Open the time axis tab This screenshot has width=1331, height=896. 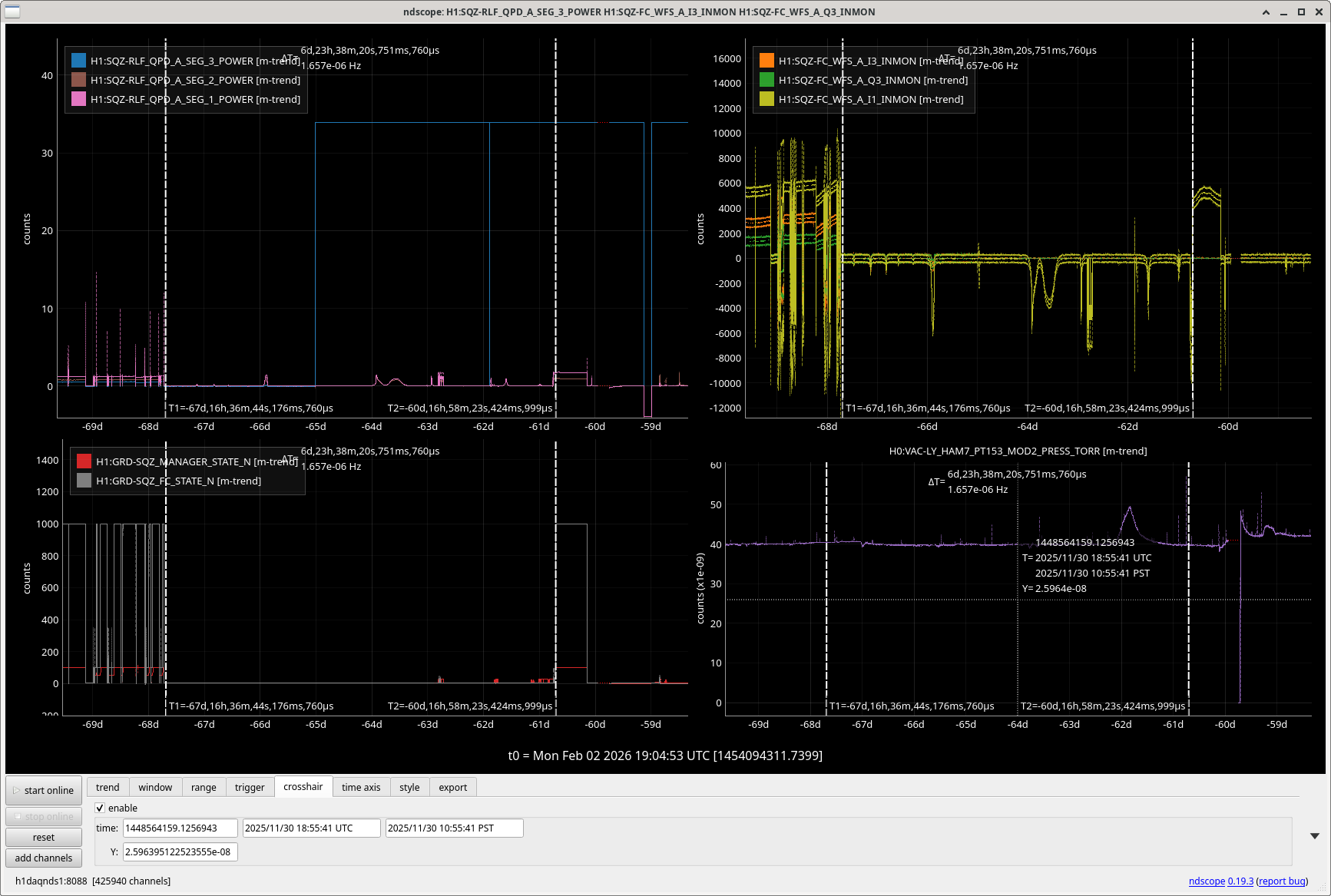click(x=361, y=787)
